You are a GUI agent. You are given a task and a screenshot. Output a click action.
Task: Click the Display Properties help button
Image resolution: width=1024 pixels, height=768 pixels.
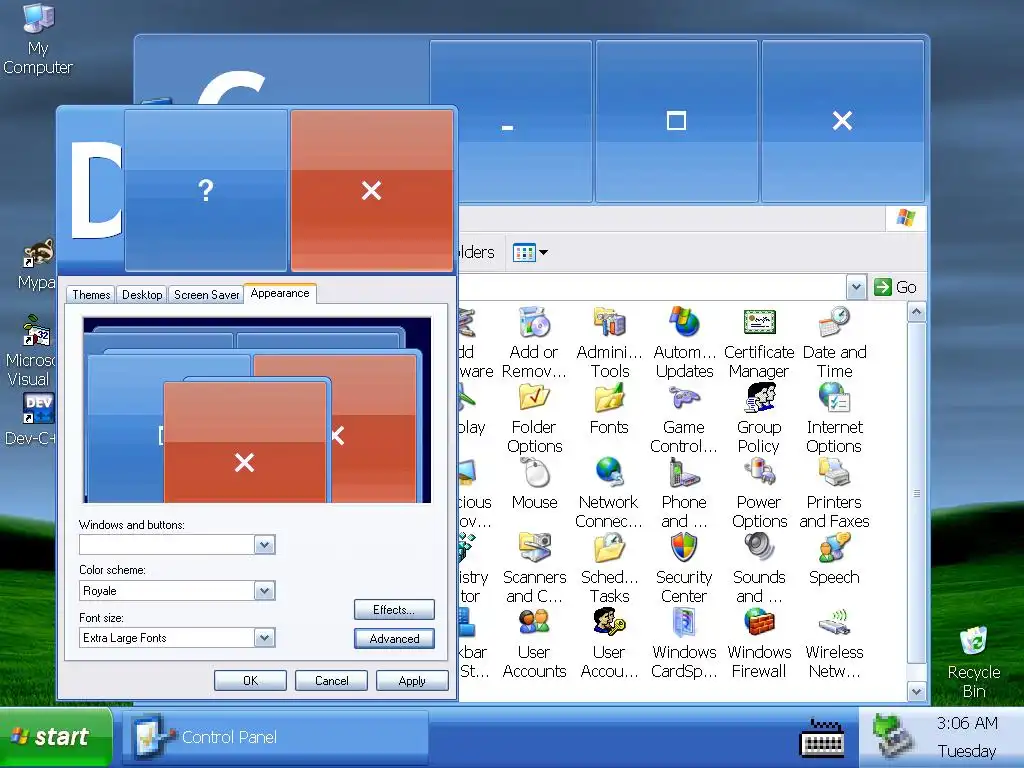coord(206,190)
